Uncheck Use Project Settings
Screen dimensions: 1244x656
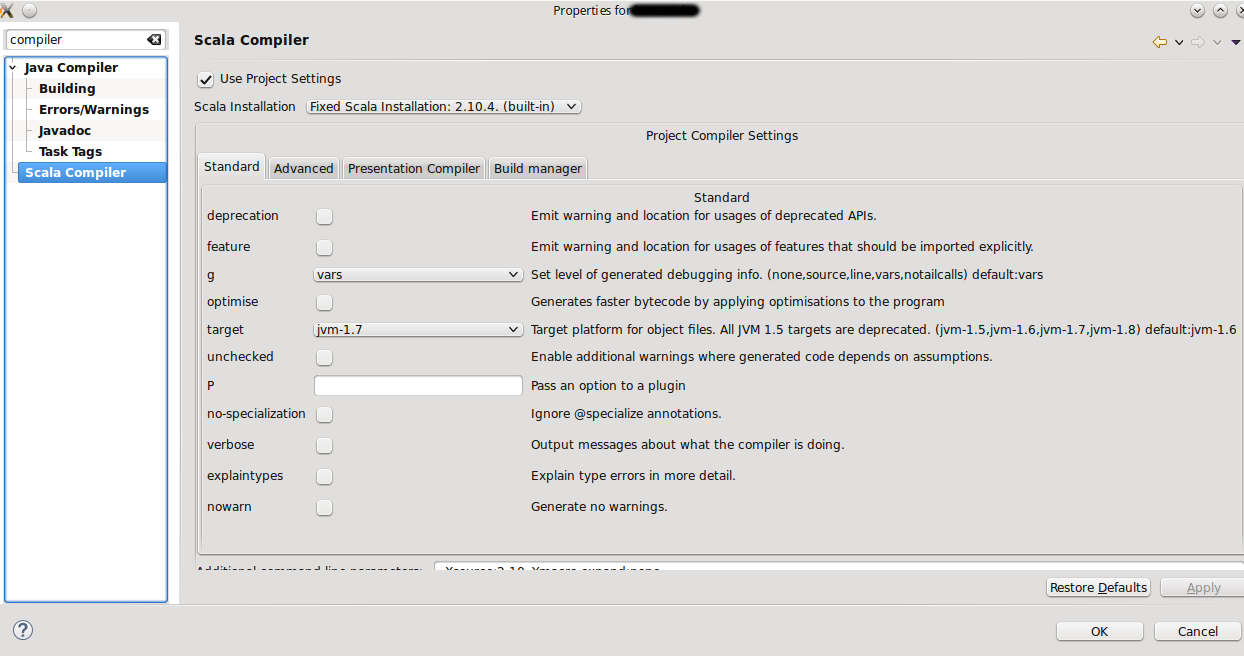tap(206, 79)
